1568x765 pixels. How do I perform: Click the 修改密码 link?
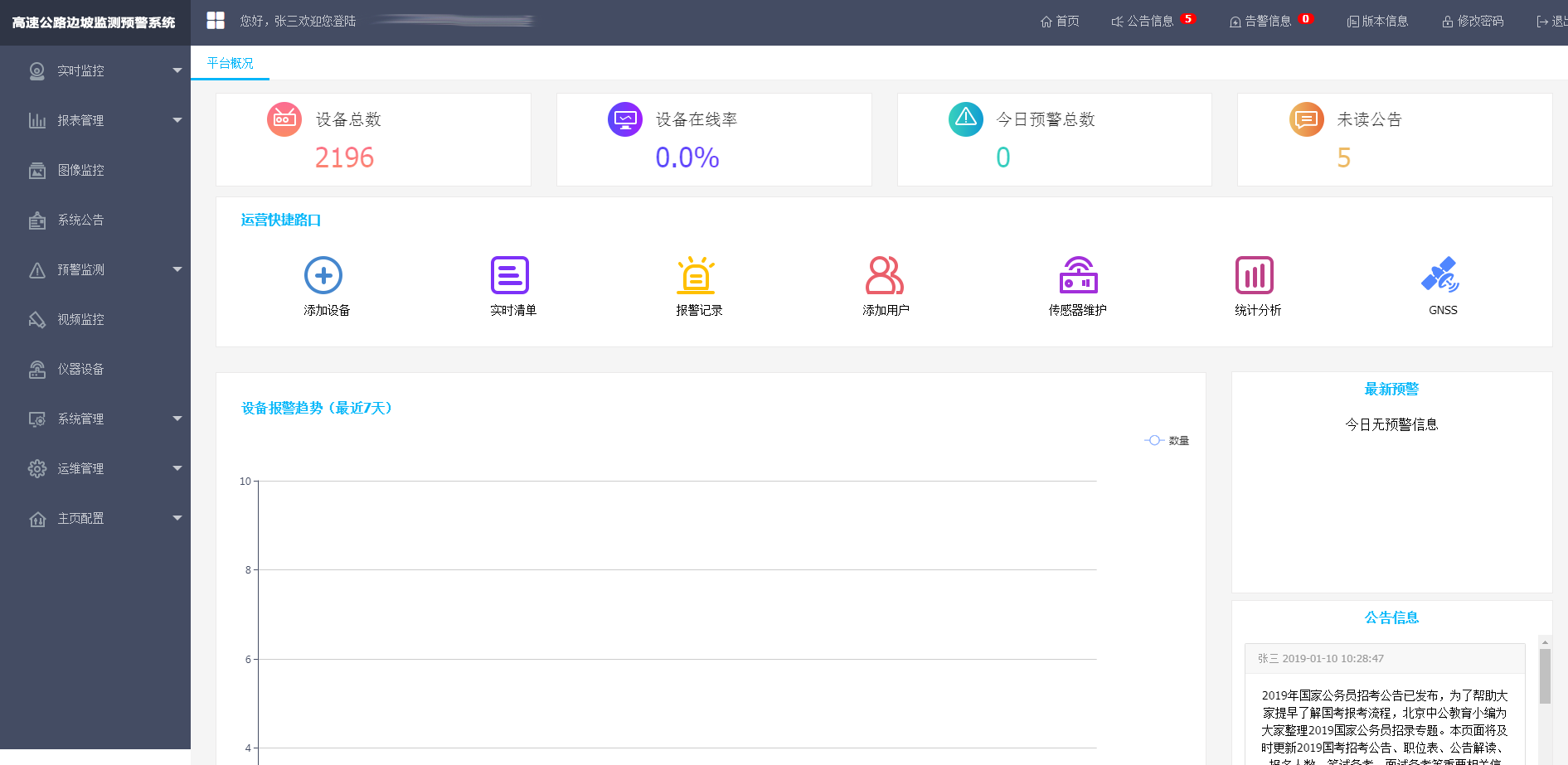pos(1473,21)
